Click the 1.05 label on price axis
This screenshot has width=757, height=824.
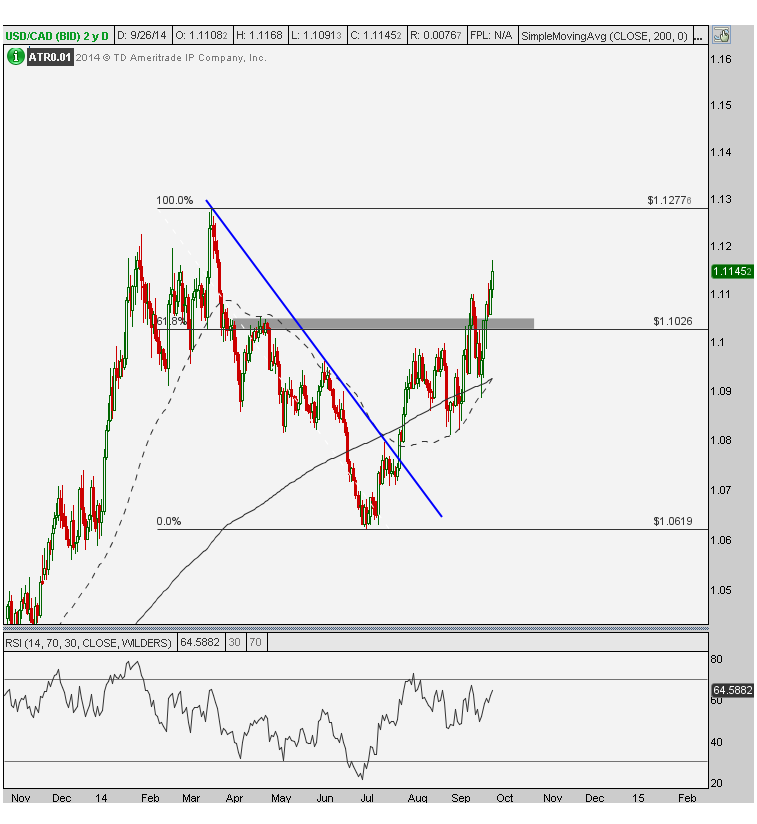(x=721, y=590)
